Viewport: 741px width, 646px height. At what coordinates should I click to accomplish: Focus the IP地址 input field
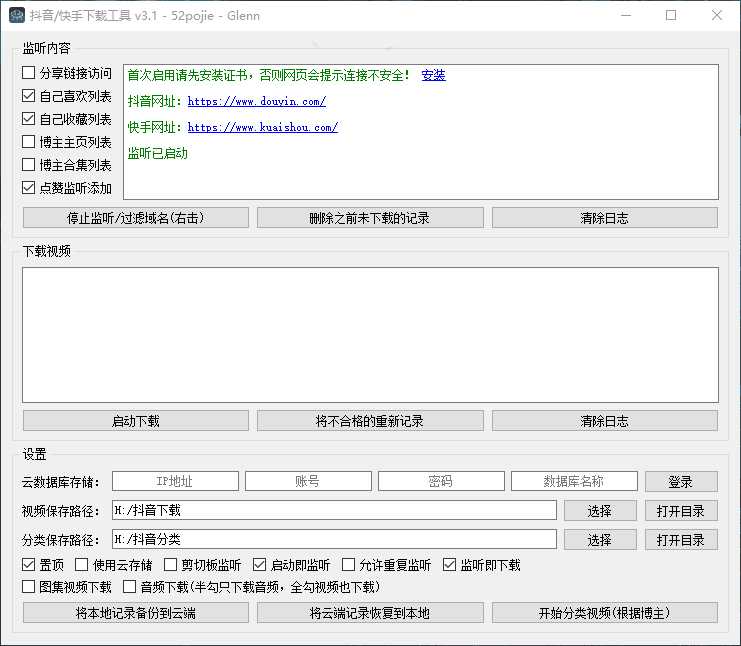(x=175, y=481)
